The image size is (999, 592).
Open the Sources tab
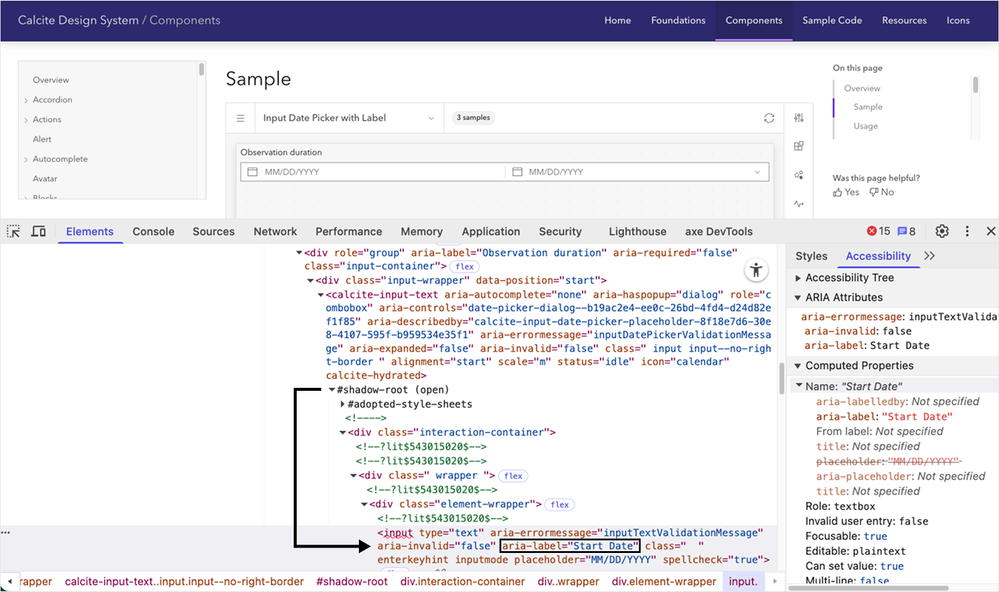pyautogui.click(x=213, y=231)
